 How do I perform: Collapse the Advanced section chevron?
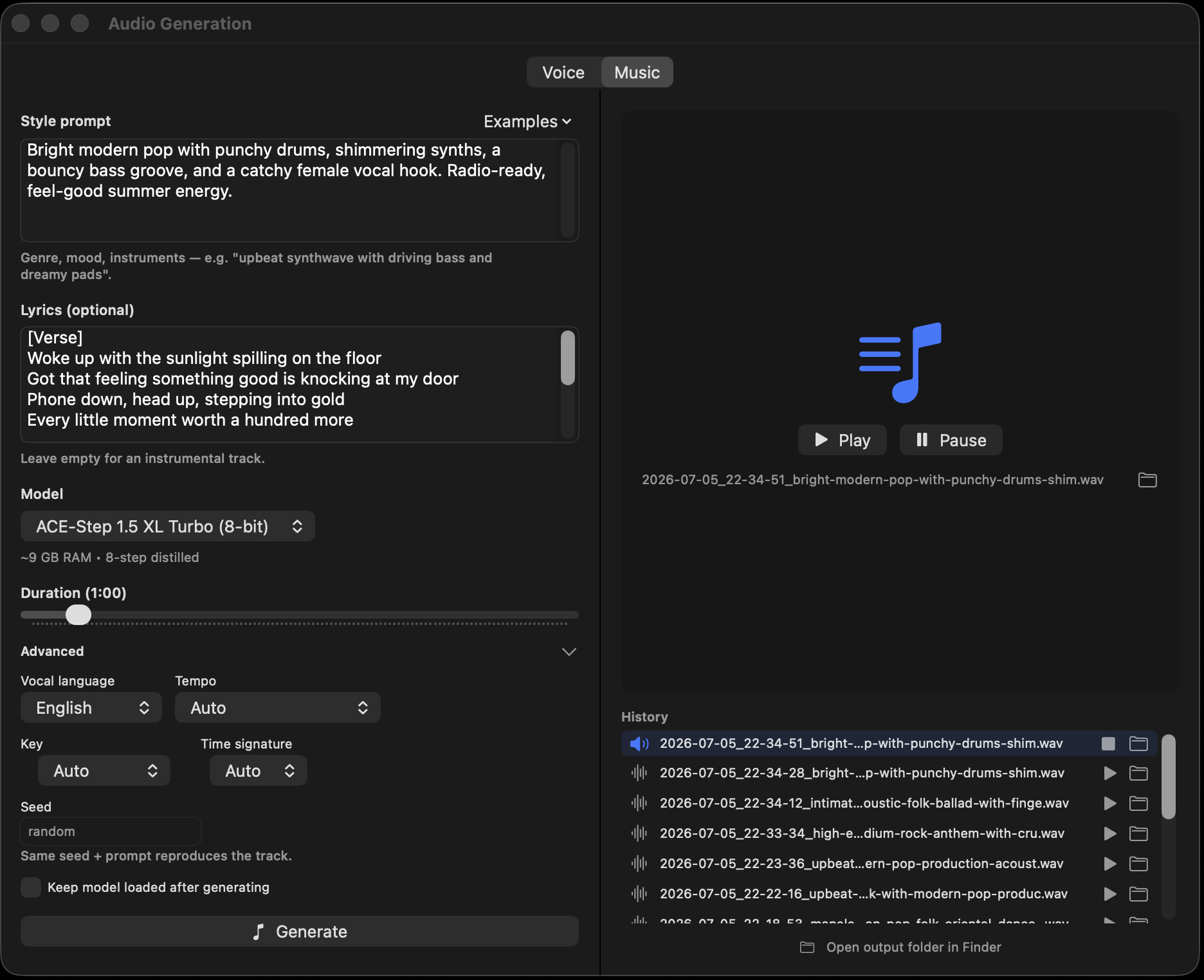[x=569, y=651]
